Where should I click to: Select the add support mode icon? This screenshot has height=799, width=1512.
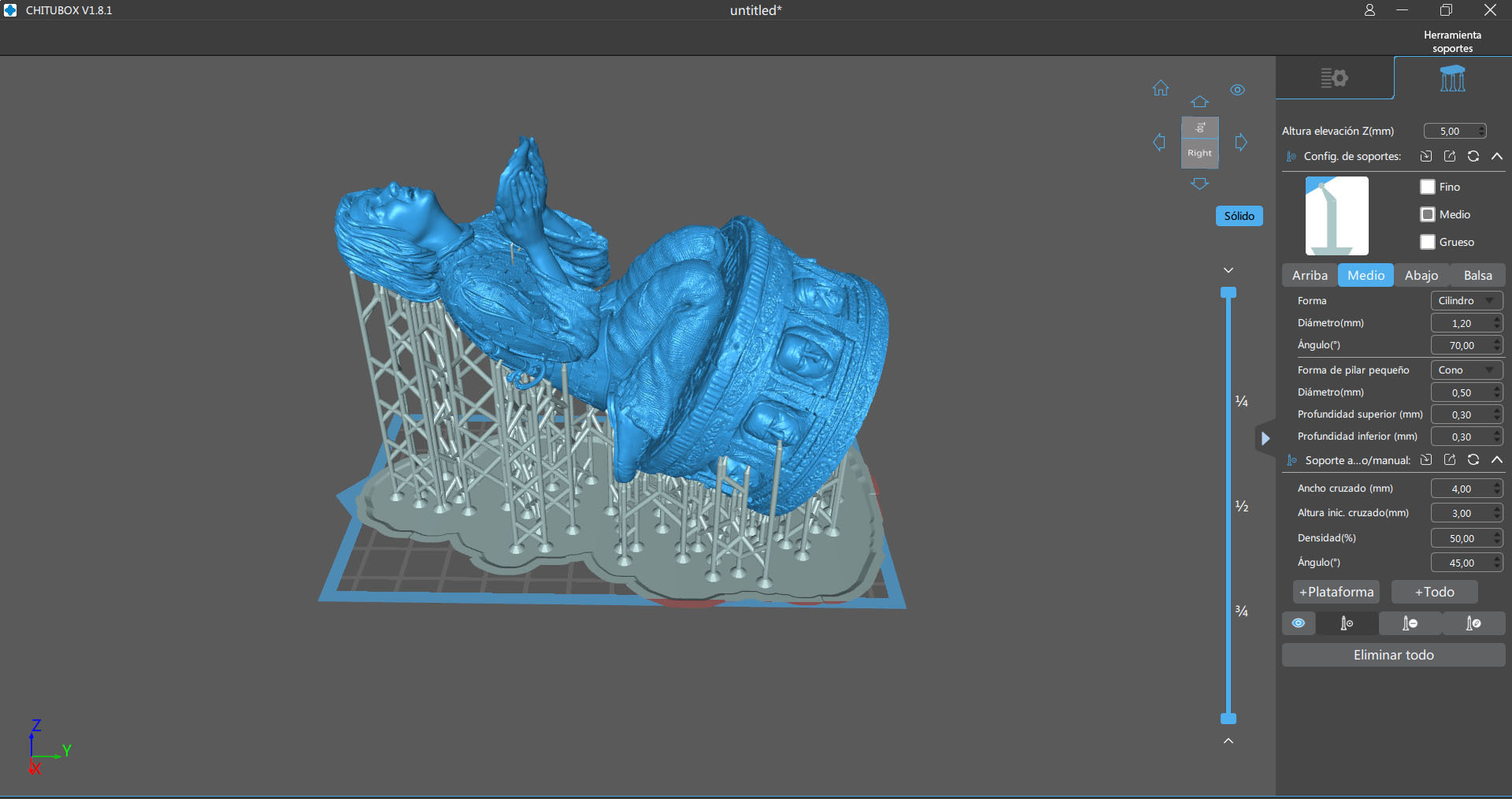point(1347,623)
